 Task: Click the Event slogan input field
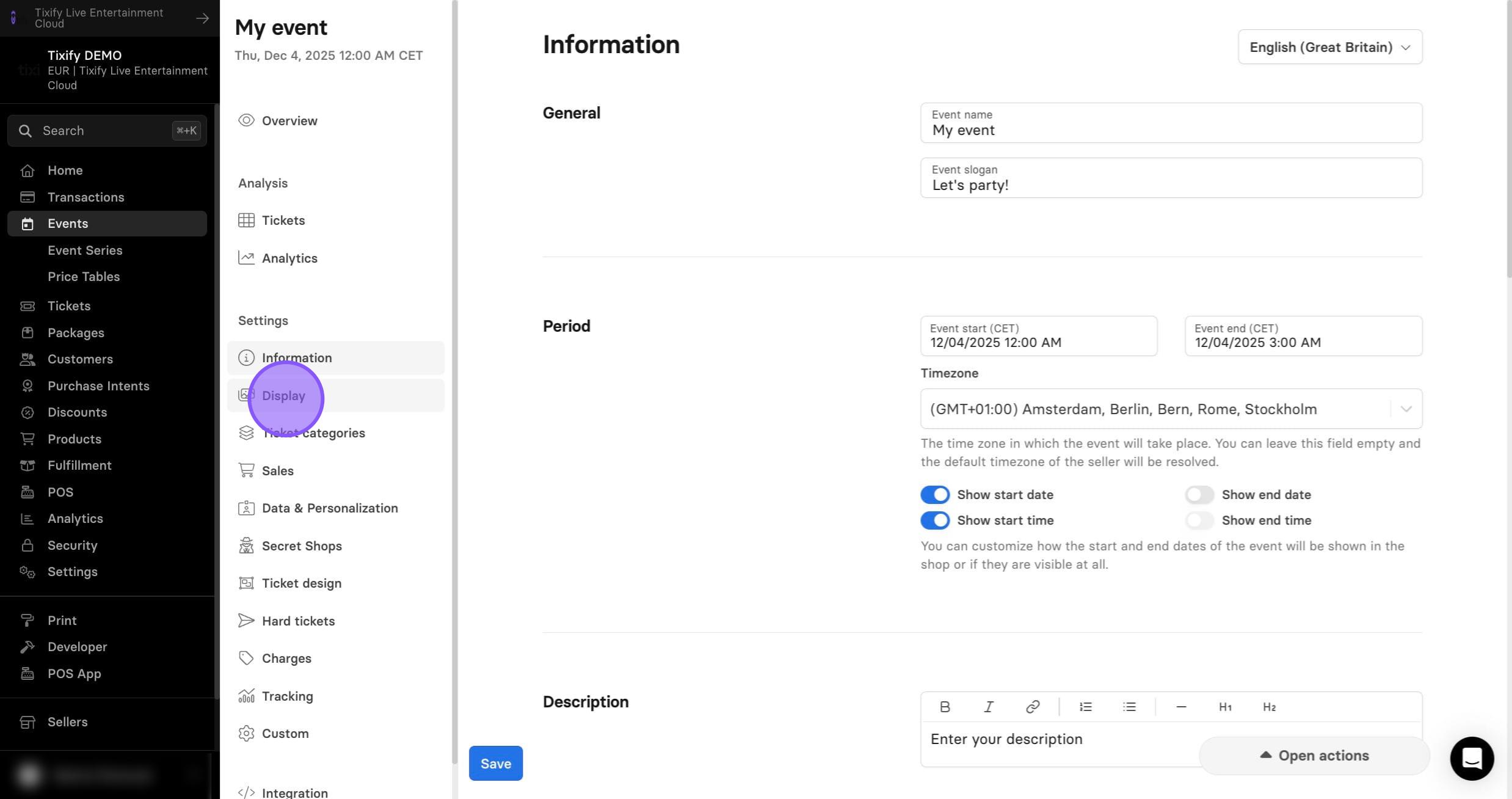tap(1171, 178)
